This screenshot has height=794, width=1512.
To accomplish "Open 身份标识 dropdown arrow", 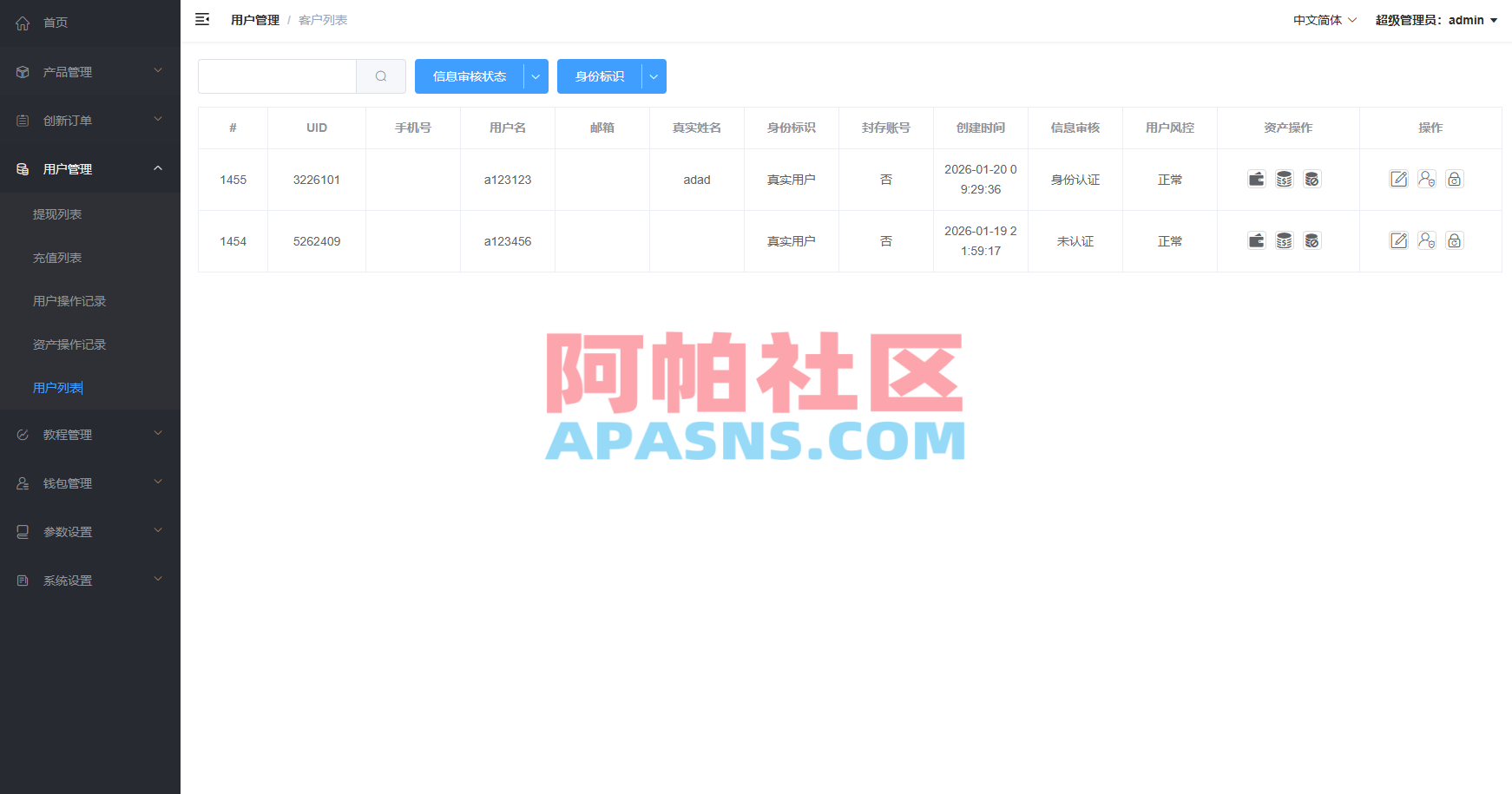I will [x=654, y=76].
